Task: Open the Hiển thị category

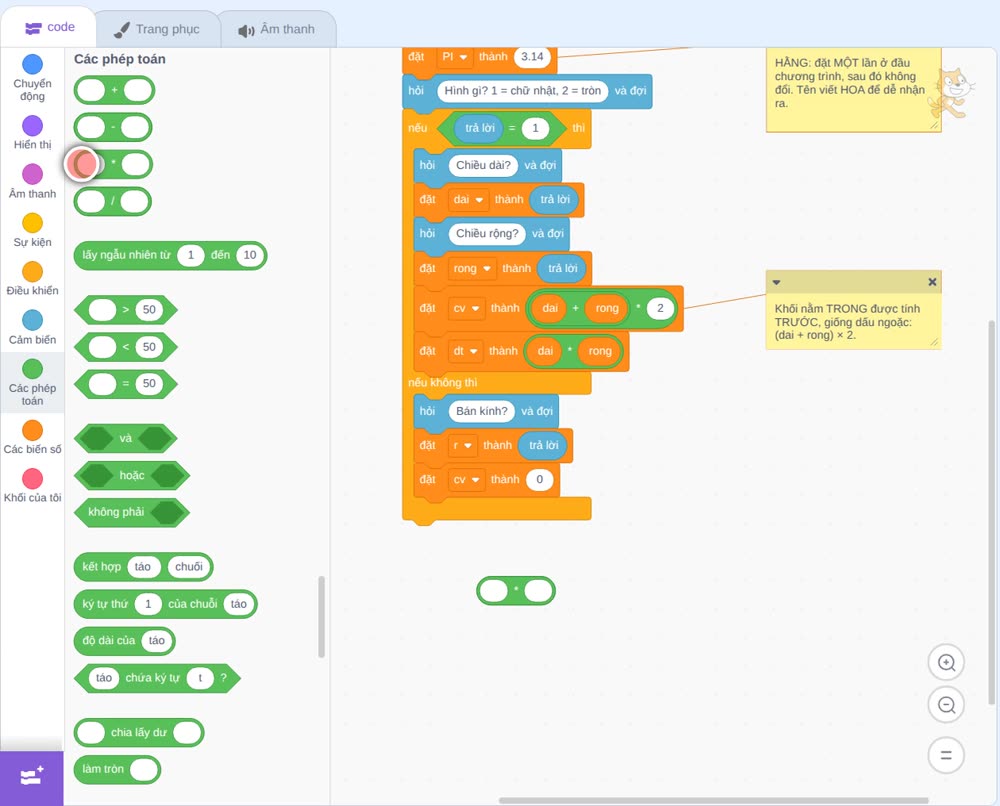Action: pyautogui.click(x=32, y=133)
